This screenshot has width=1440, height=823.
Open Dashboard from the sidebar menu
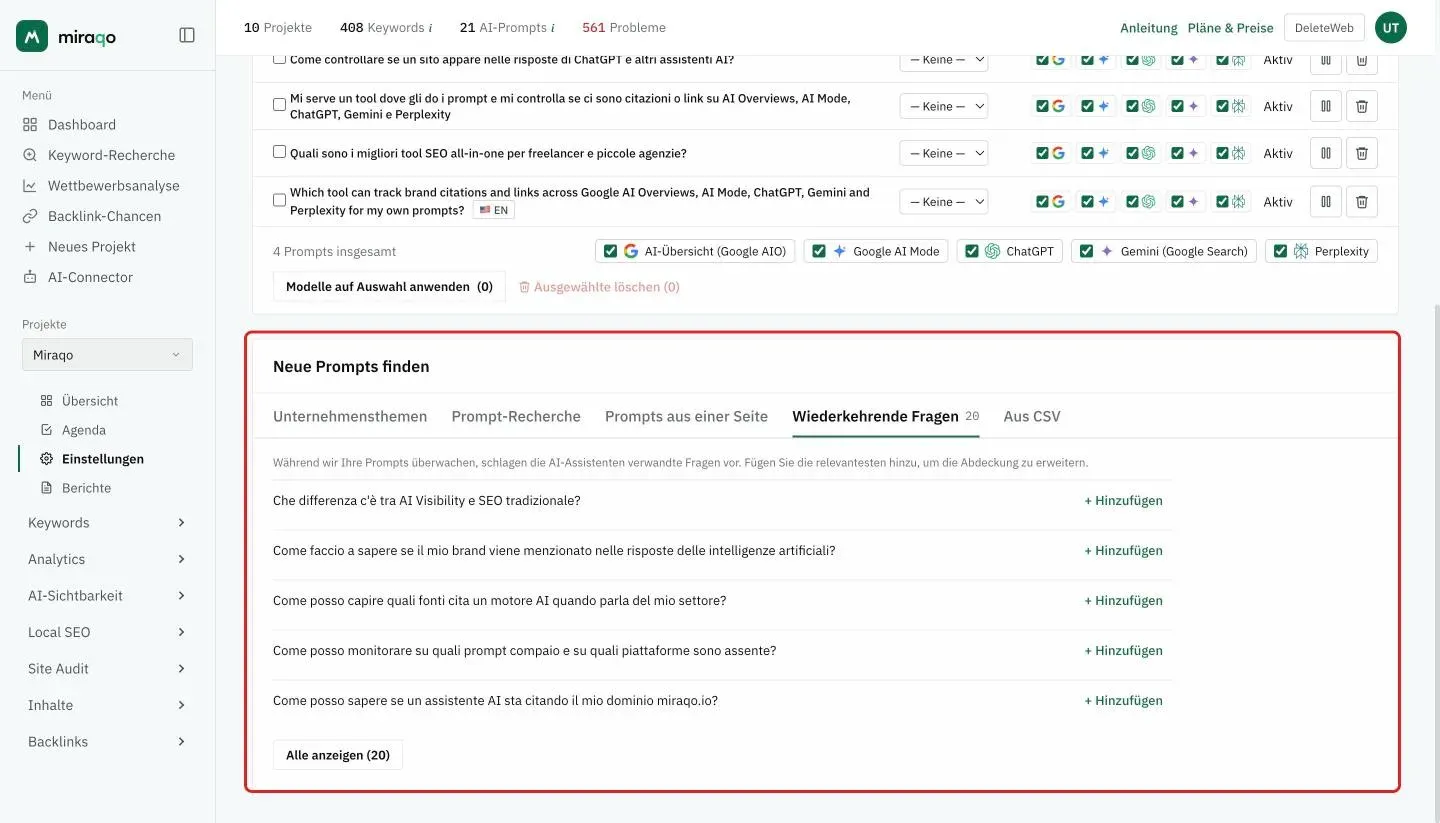pyautogui.click(x=82, y=124)
